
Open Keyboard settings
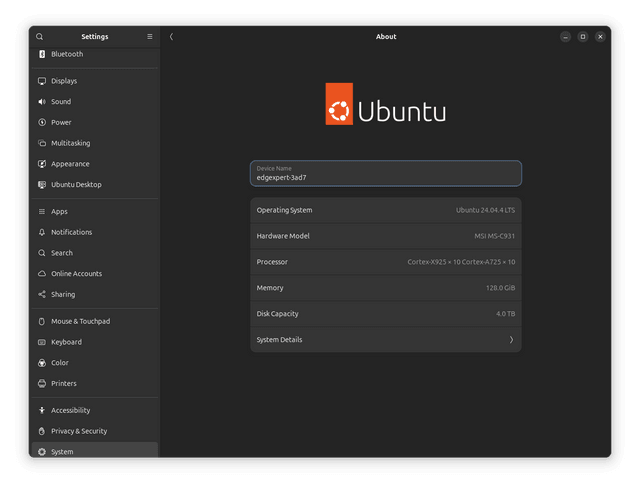click(95, 342)
